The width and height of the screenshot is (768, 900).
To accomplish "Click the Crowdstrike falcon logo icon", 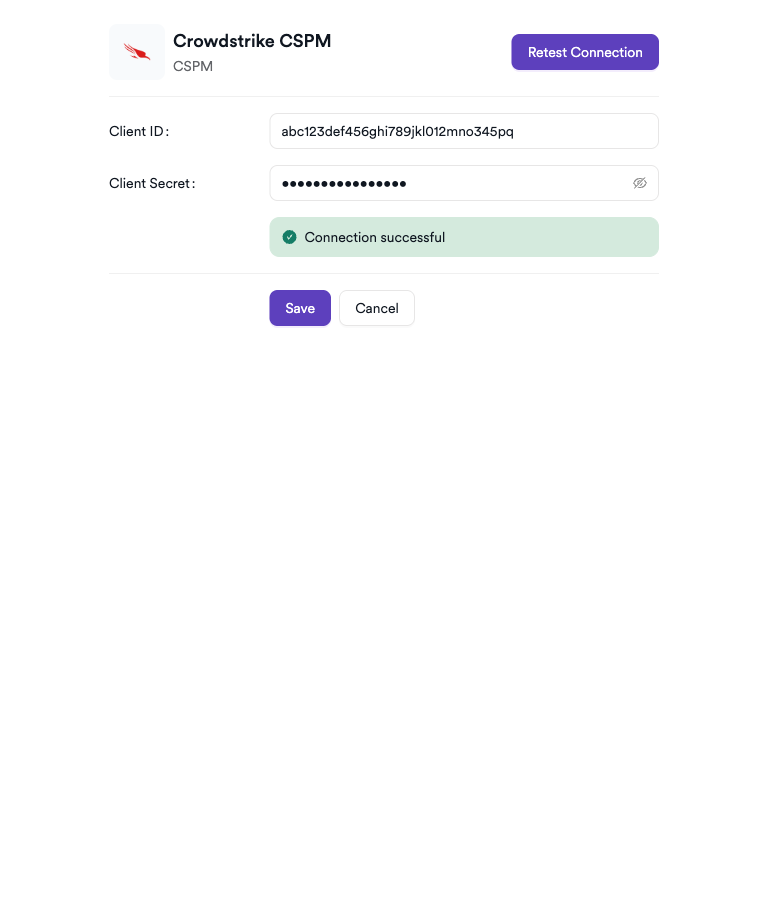I will (136, 51).
